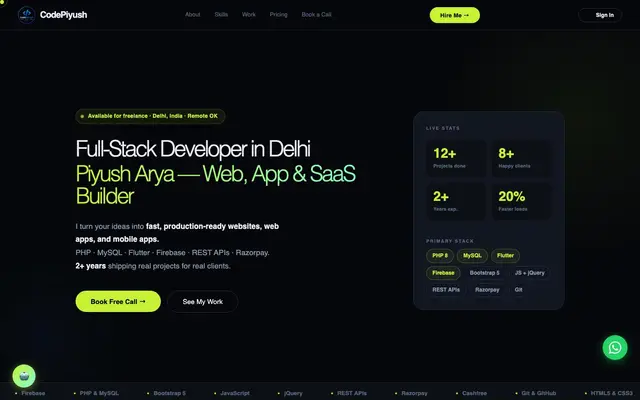Open the green chatbot floating icon
640x400 pixels.
(x=24, y=376)
